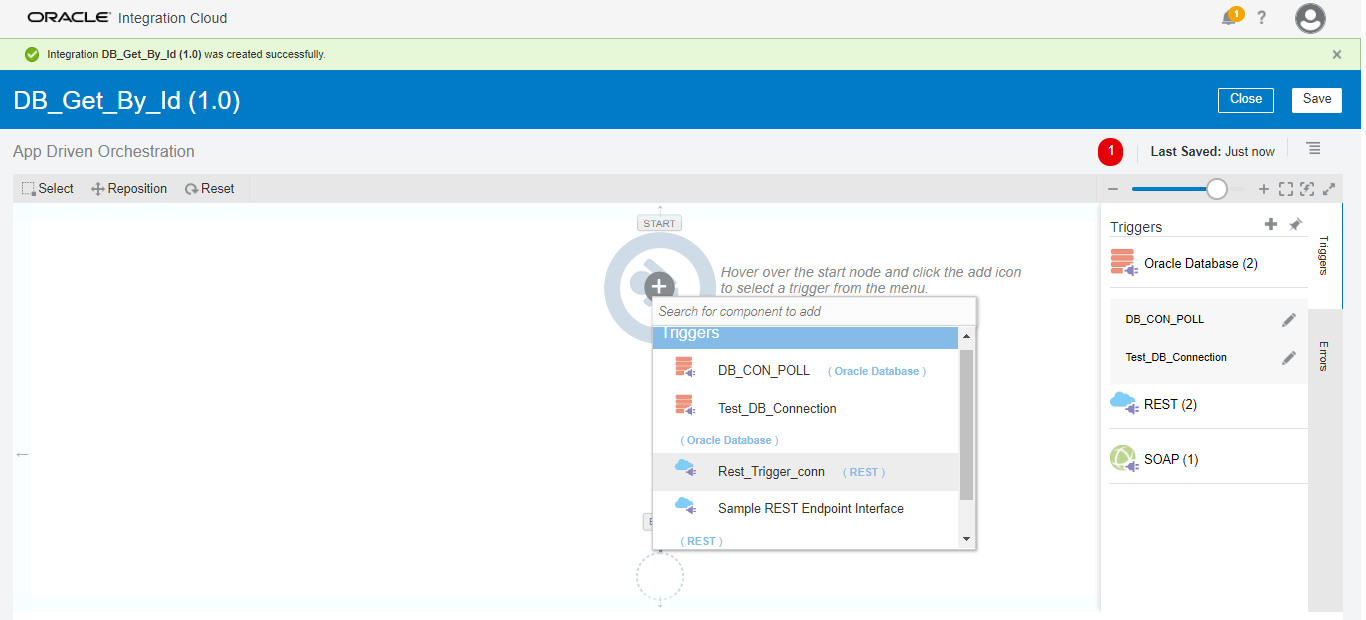The image size is (1366, 620).
Task: Click the add connection plus in Triggers panel
Action: [x=1271, y=224]
